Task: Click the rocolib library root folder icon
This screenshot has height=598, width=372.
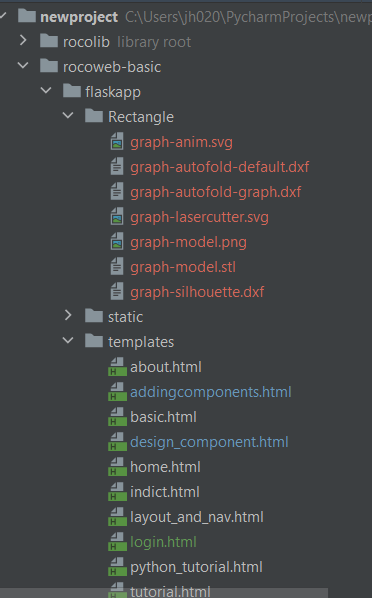Action: [x=49, y=41]
